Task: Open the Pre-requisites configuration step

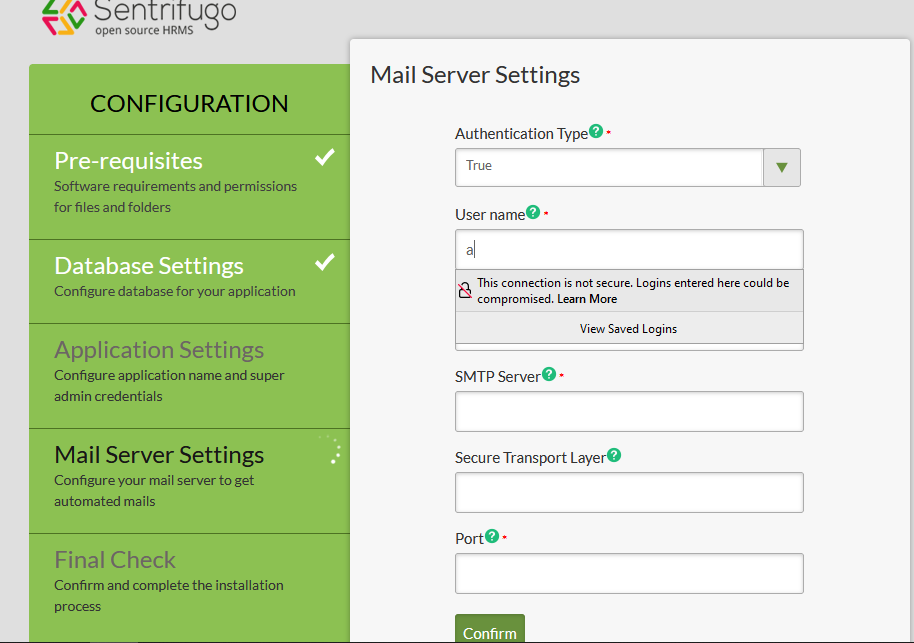Action: point(128,161)
